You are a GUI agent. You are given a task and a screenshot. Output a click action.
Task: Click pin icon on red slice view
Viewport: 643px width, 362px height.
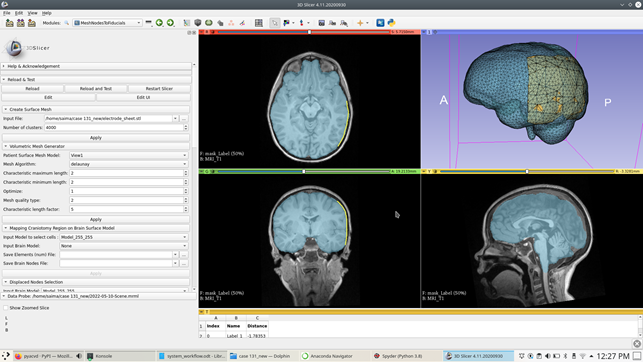pos(202,32)
